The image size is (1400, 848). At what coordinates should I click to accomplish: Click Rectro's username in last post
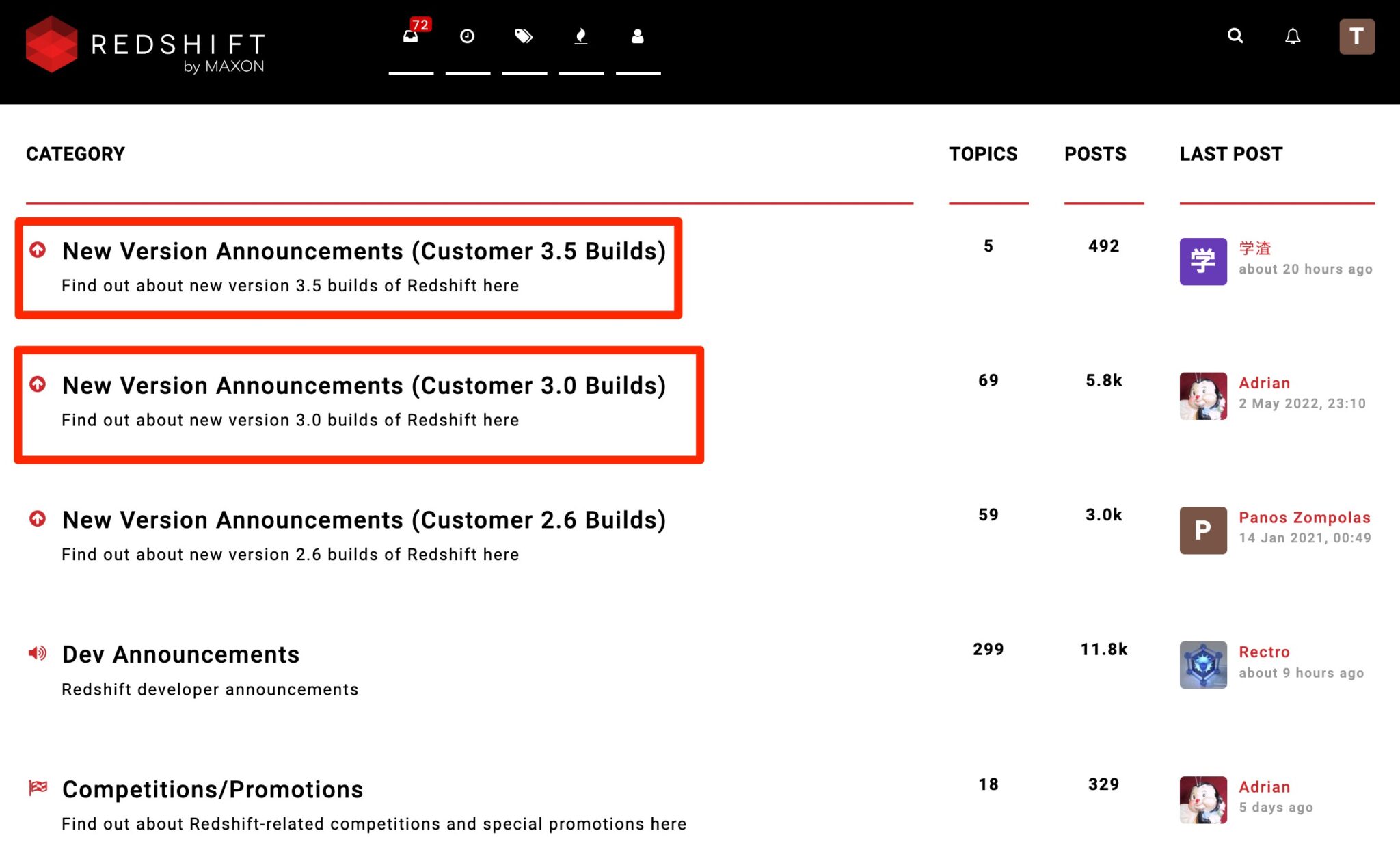click(x=1264, y=652)
